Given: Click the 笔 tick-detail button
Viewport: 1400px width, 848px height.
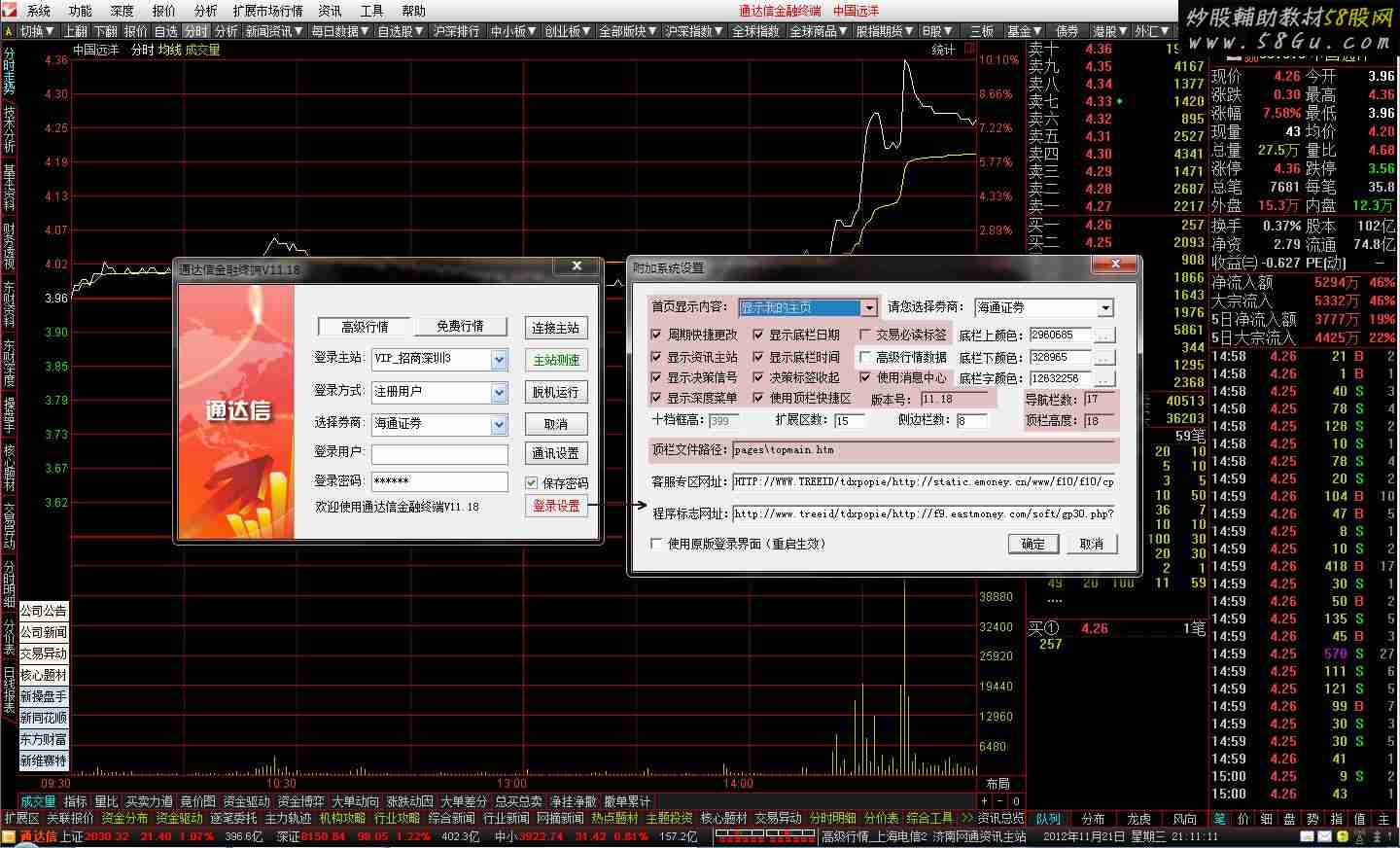Looking at the screenshot, I should coord(1219,819).
